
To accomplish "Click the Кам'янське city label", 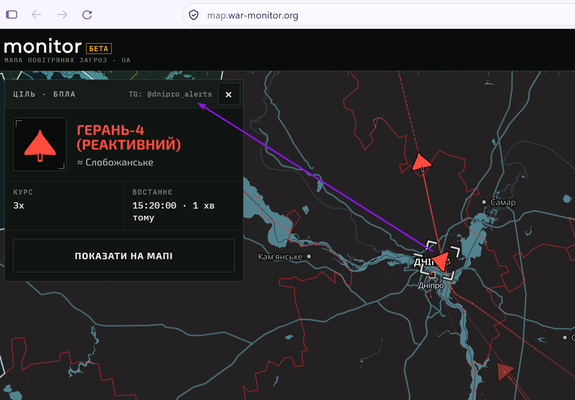I will coord(280,257).
